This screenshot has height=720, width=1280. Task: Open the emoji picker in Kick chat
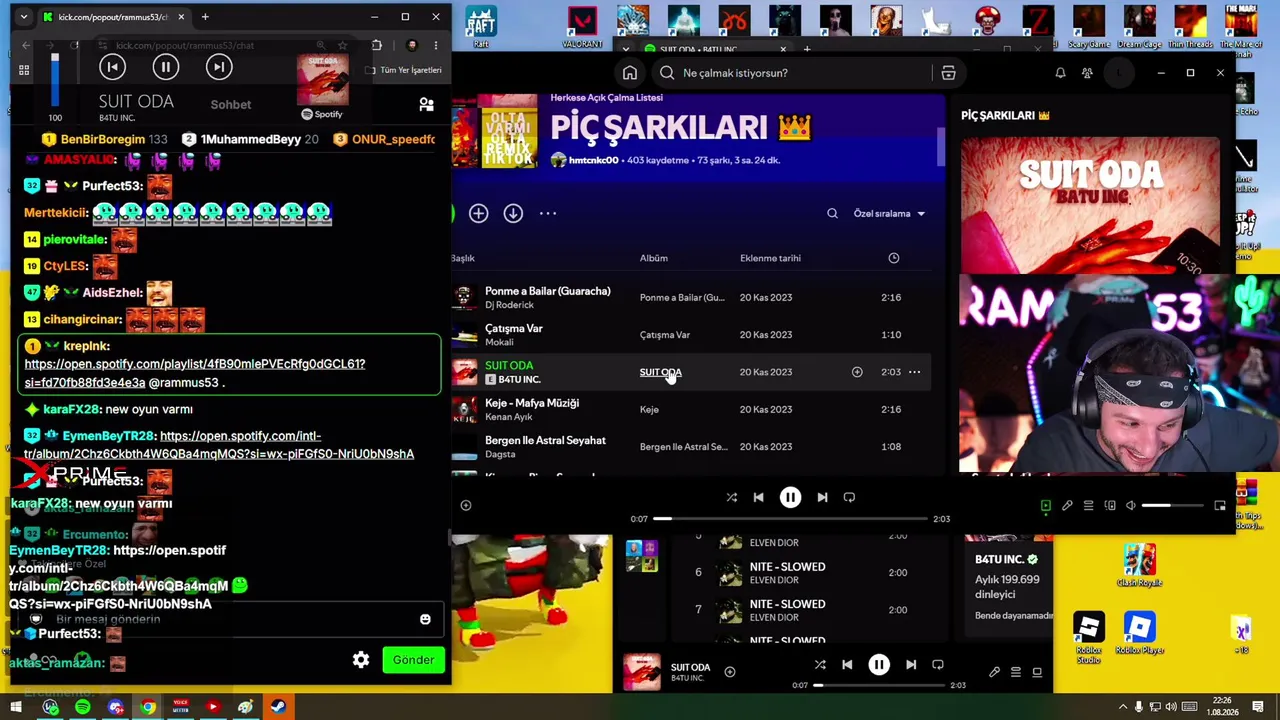(x=425, y=619)
